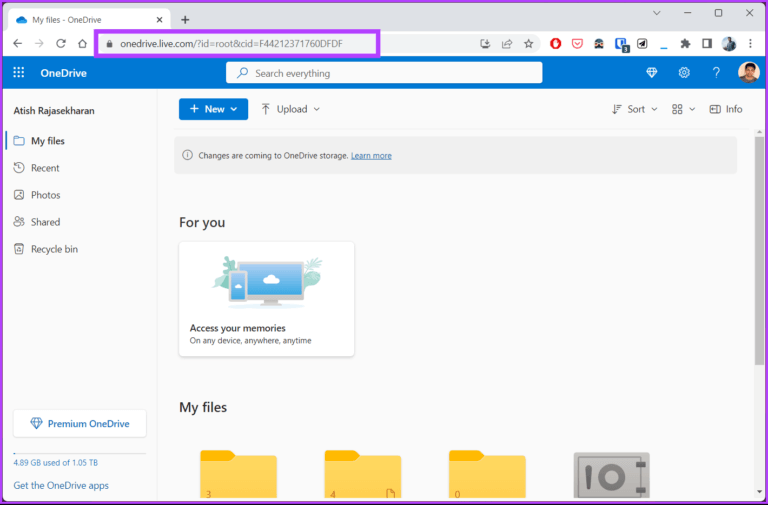Click the install app icon in address bar

pos(485,44)
